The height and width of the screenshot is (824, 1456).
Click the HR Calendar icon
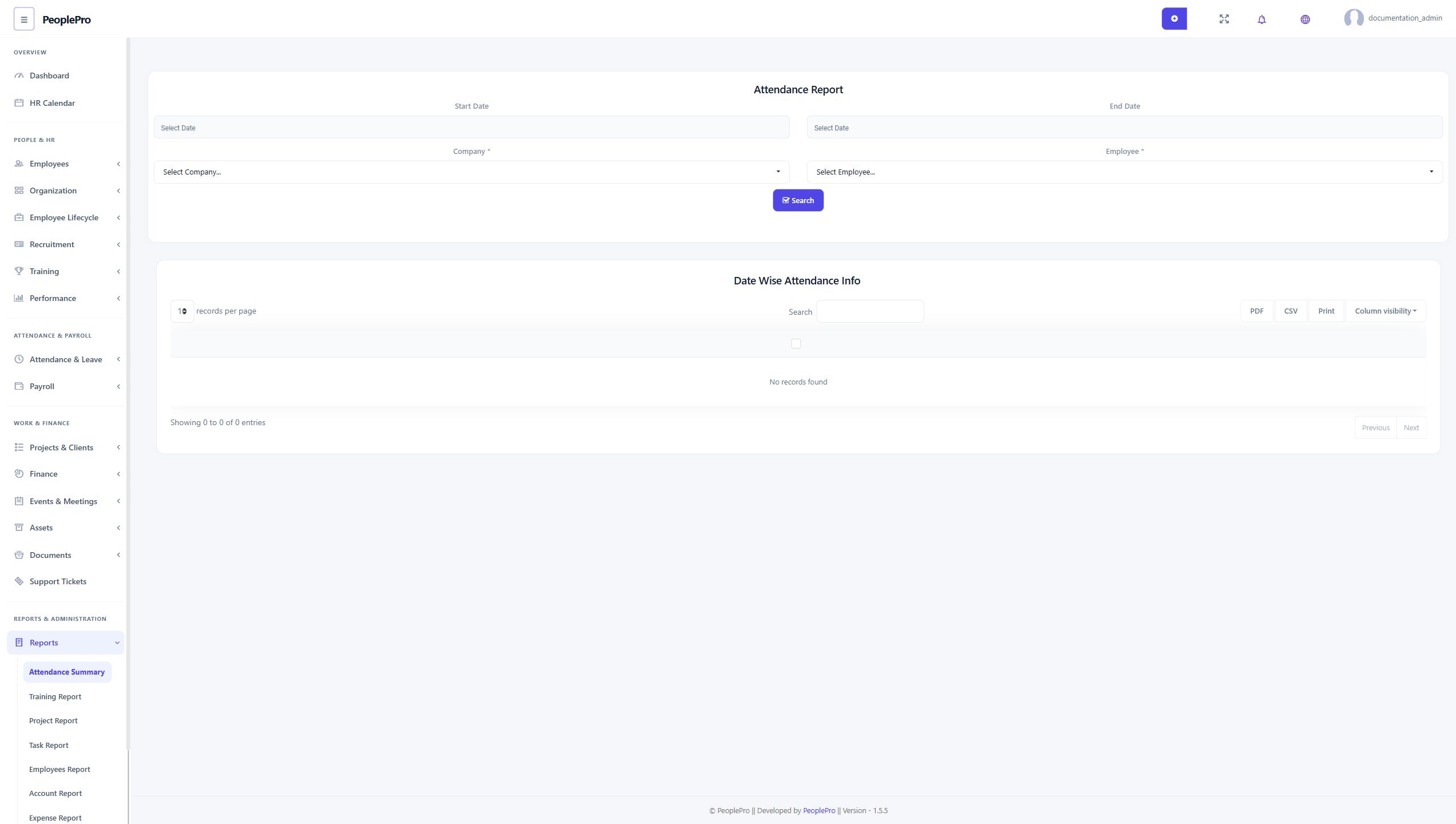click(x=19, y=103)
